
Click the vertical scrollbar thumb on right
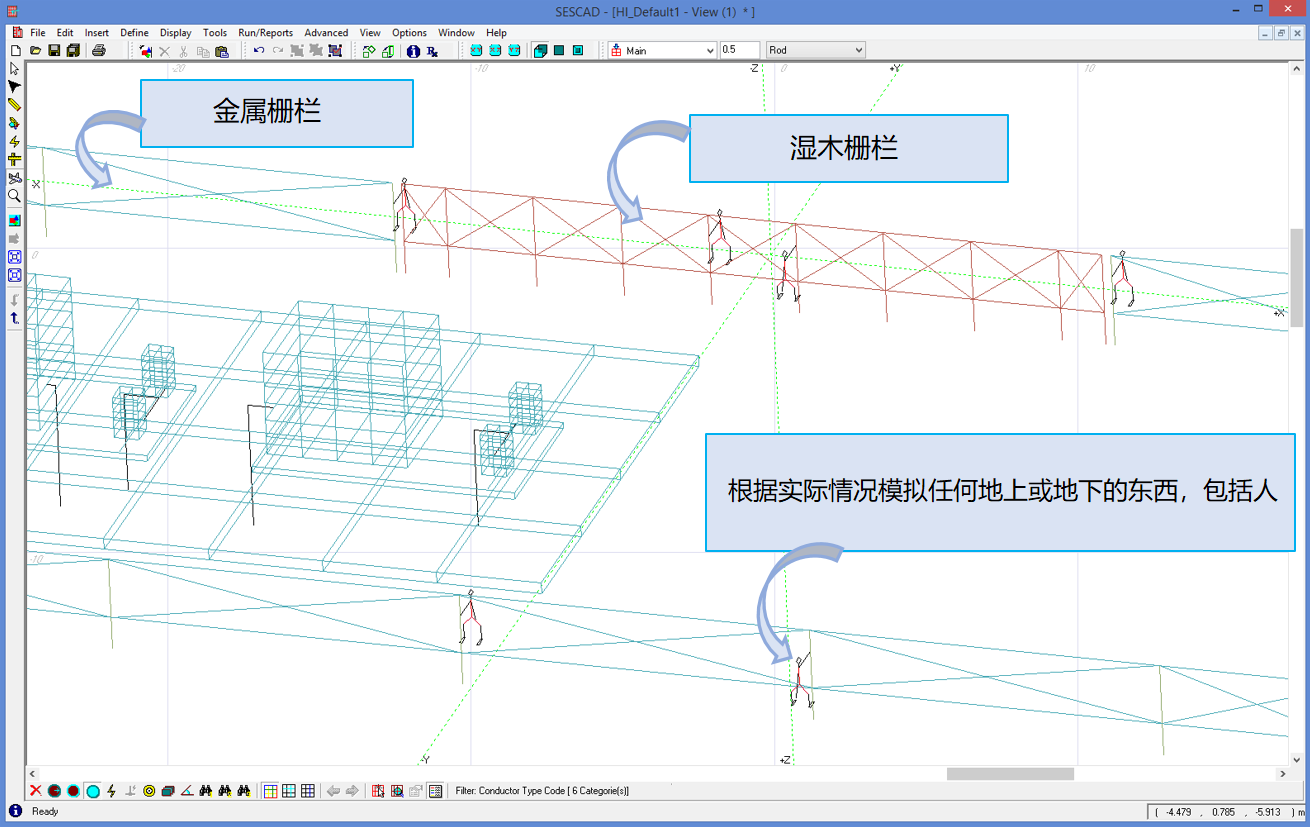[1297, 277]
